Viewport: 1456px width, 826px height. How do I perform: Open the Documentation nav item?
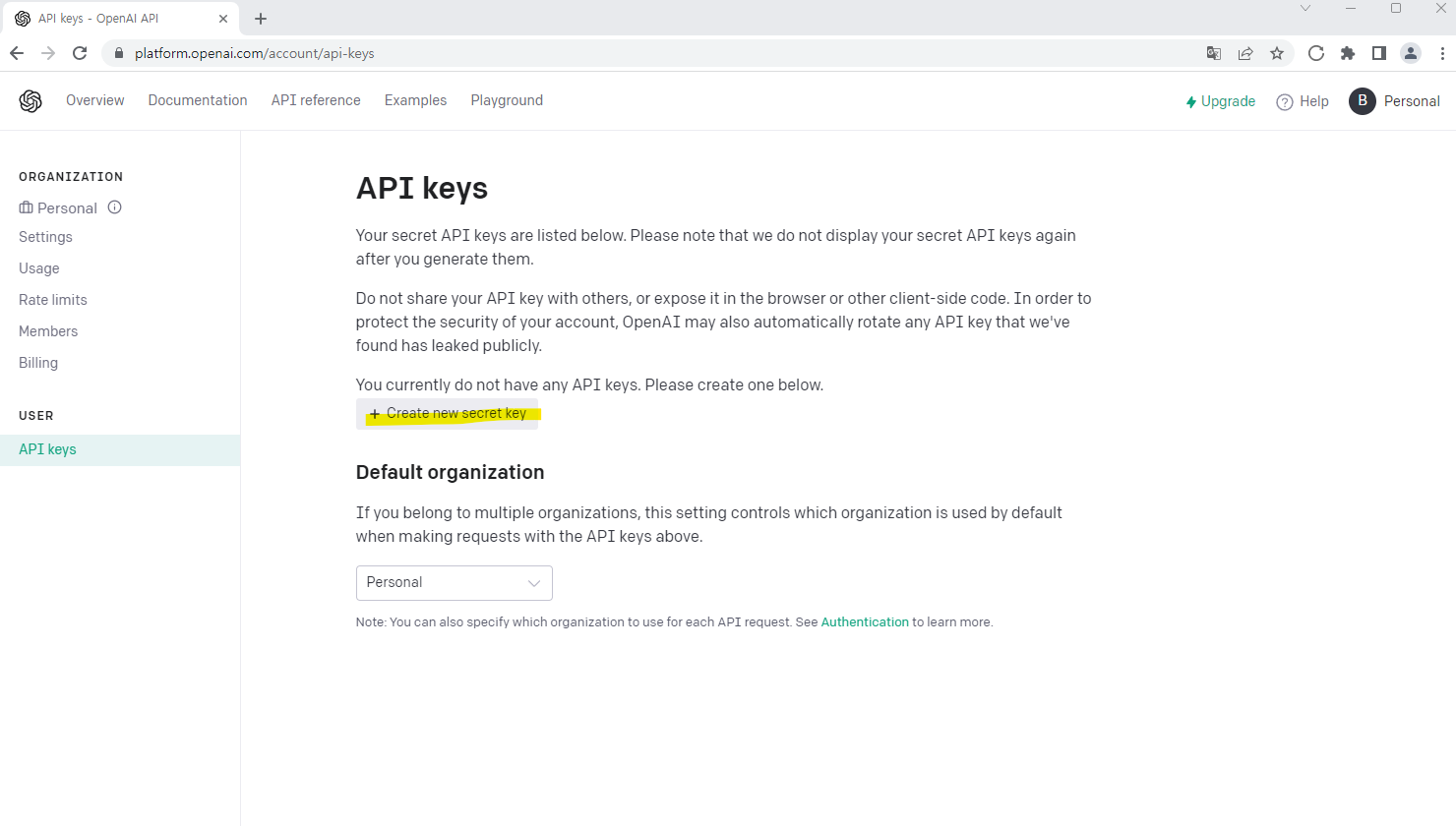198,100
